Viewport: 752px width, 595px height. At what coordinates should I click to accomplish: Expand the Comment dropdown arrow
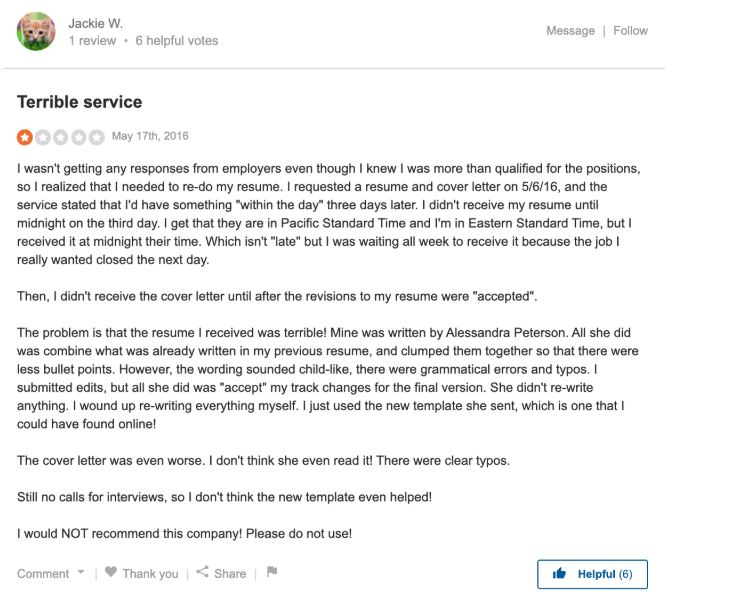pos(81,572)
